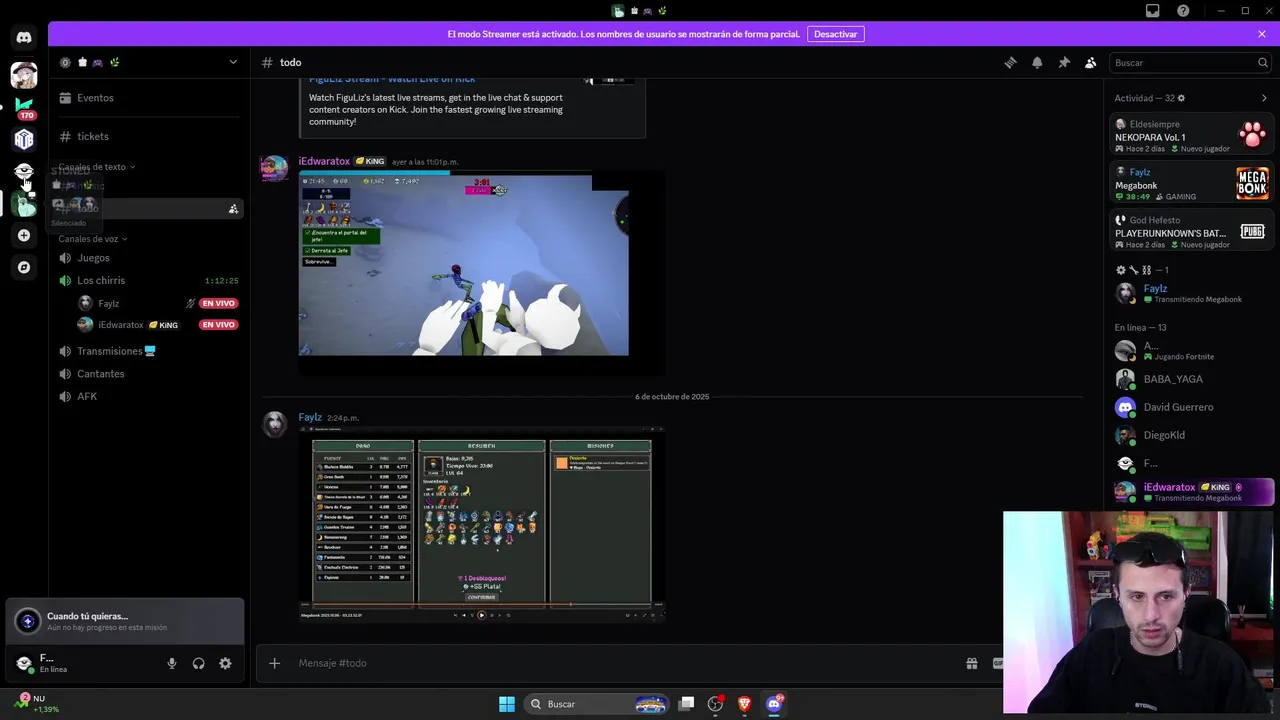Toggle microphone mute

tap(172, 663)
